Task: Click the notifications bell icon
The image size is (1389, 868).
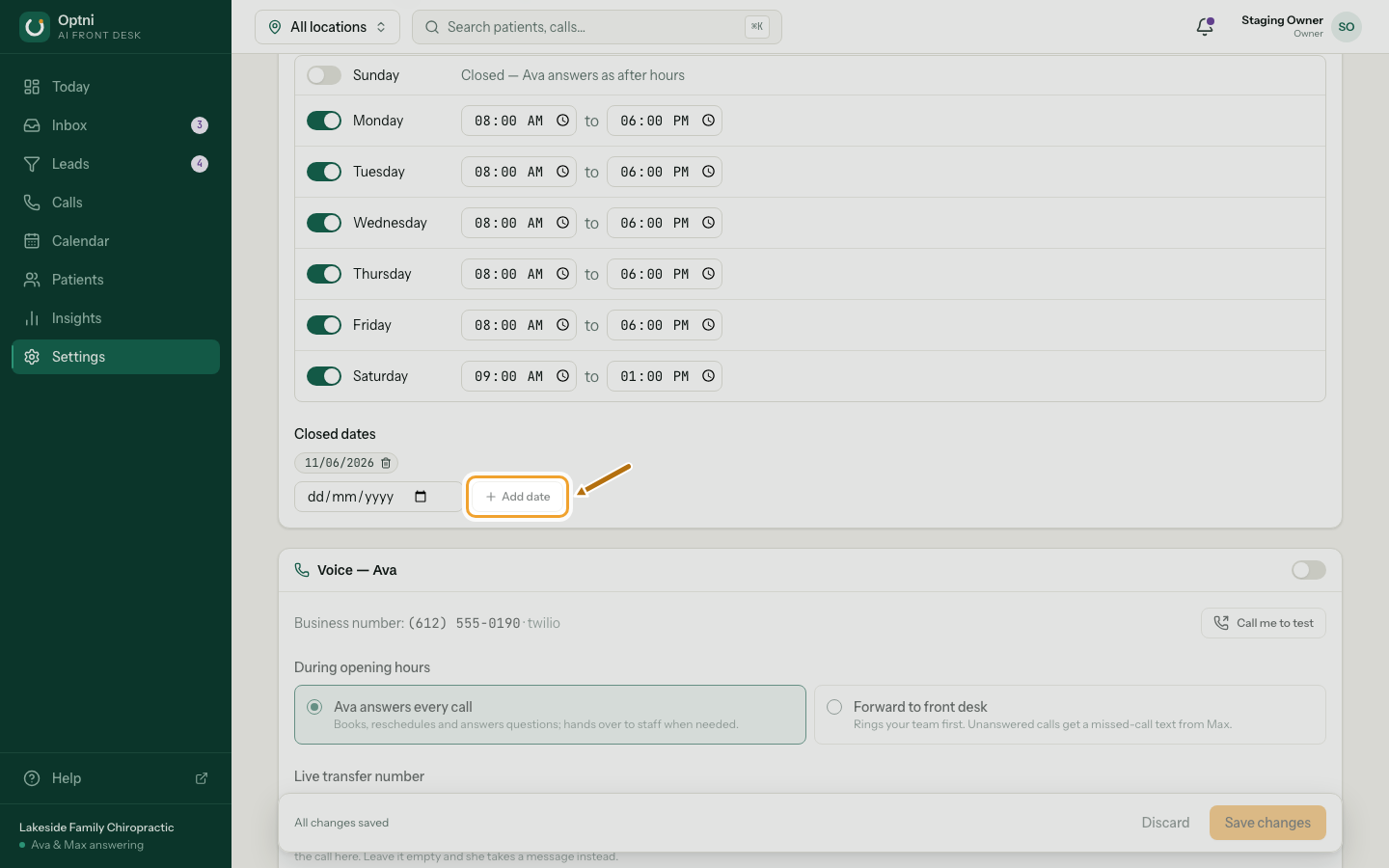Action: 1205,27
